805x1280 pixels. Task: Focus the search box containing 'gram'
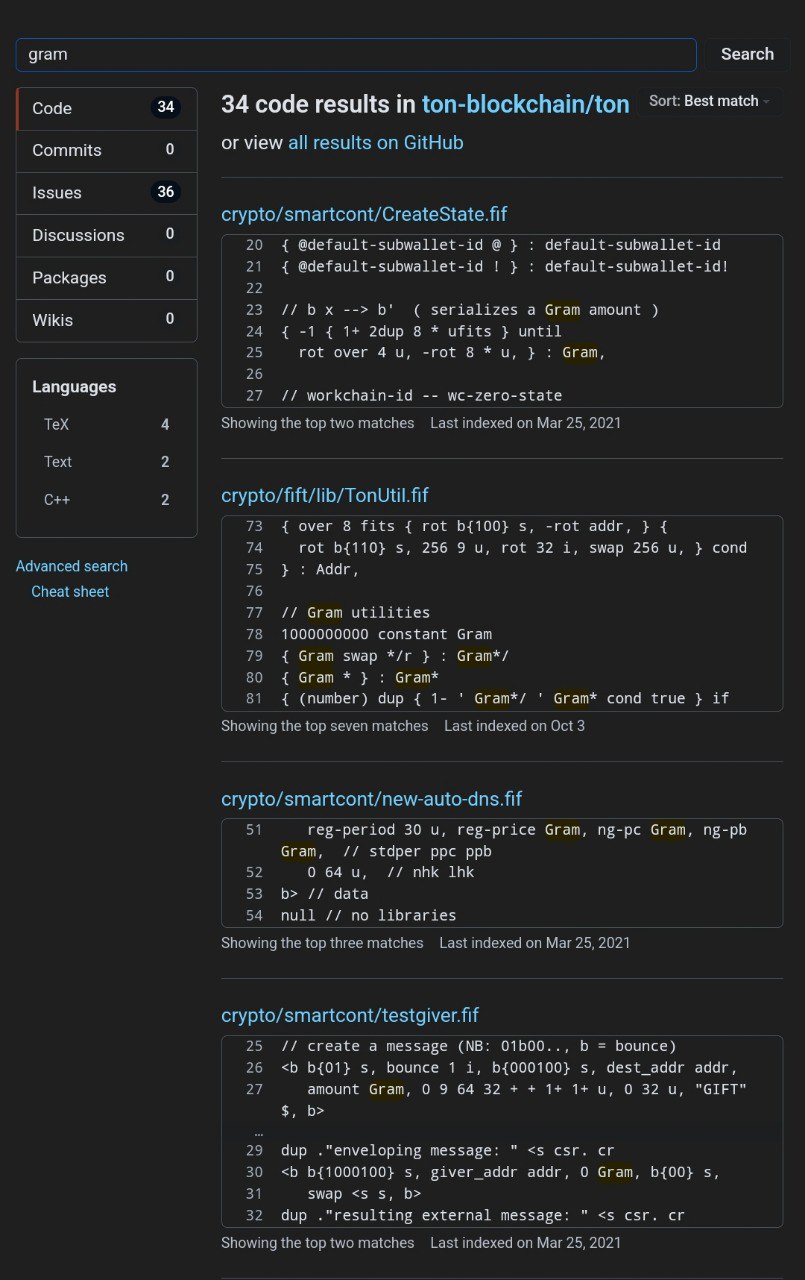pos(356,54)
